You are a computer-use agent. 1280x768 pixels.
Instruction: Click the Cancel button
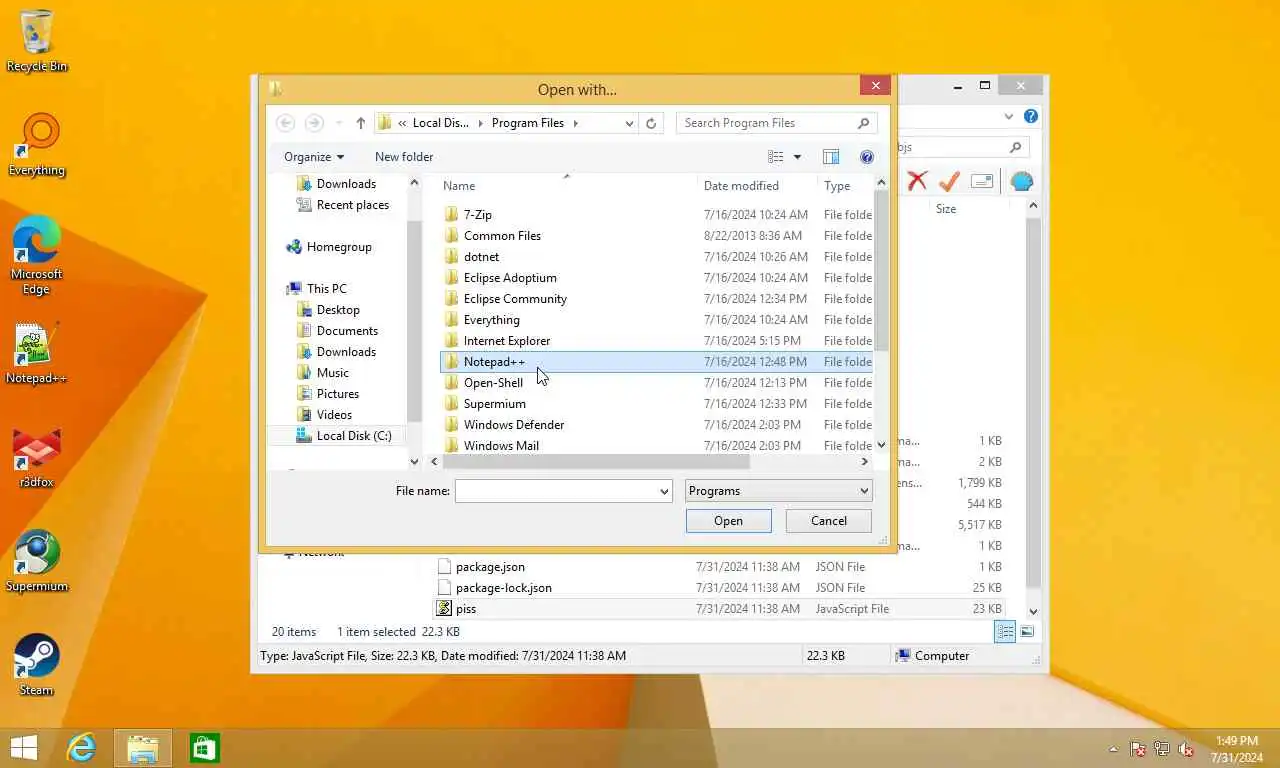tap(829, 521)
